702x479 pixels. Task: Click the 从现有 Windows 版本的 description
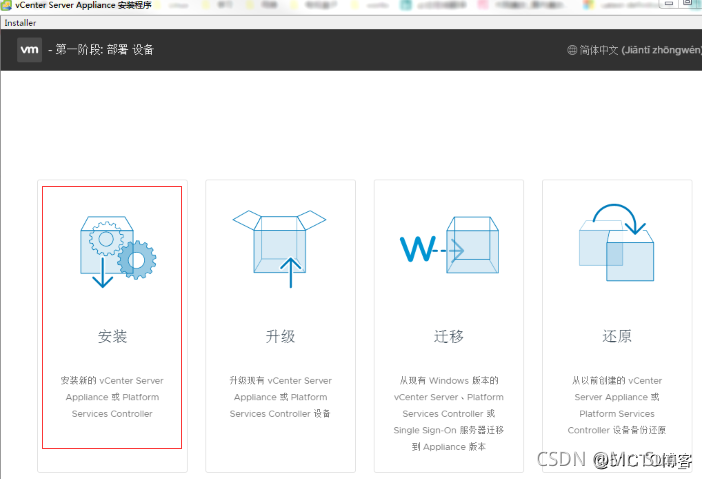point(449,414)
